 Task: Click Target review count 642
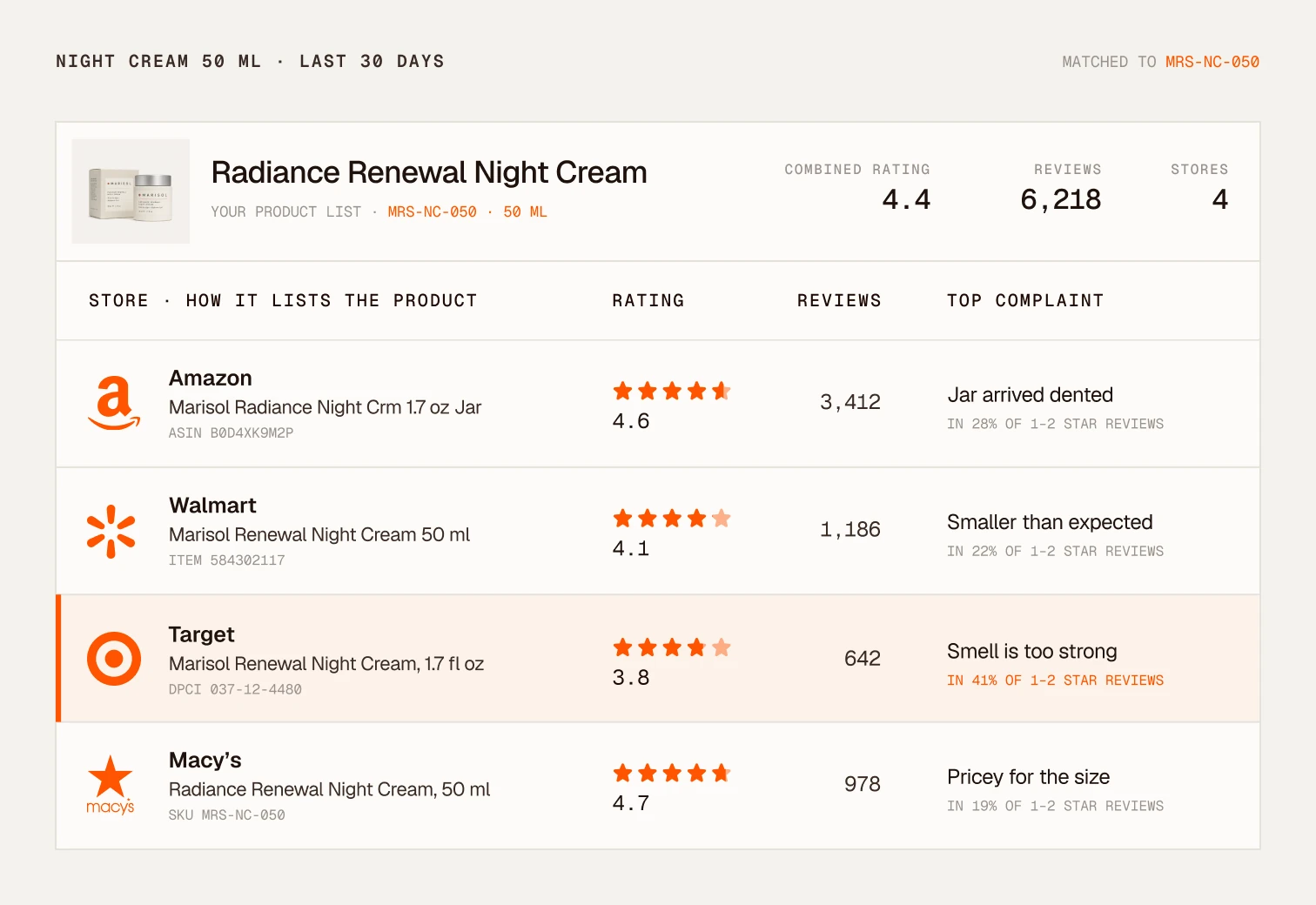(863, 659)
